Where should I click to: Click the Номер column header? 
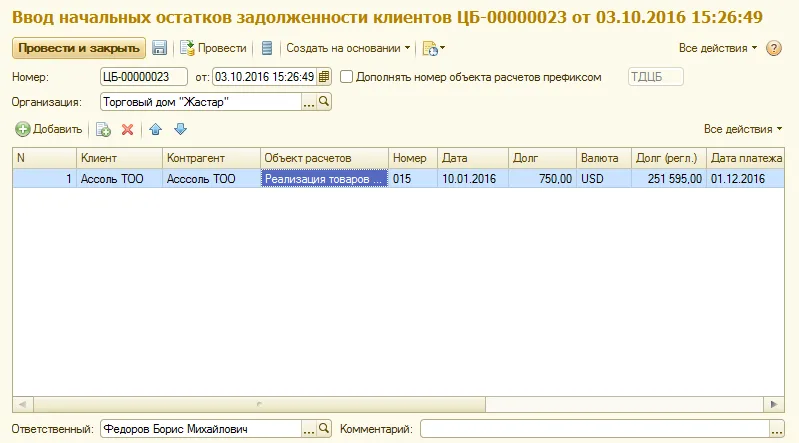pos(413,158)
